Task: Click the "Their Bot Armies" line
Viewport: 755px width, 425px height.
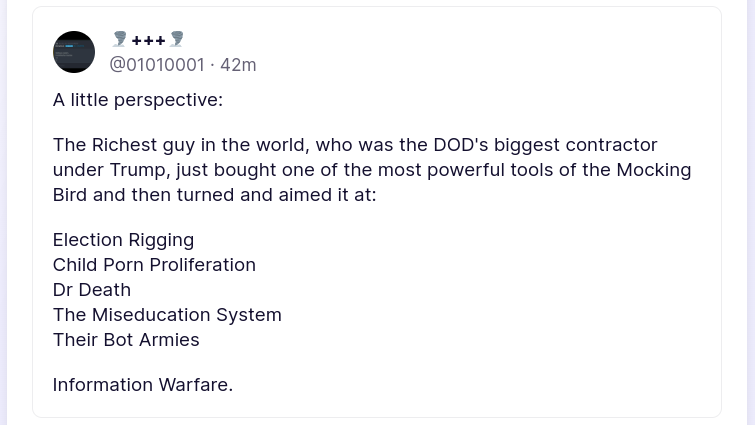Action: tap(126, 340)
